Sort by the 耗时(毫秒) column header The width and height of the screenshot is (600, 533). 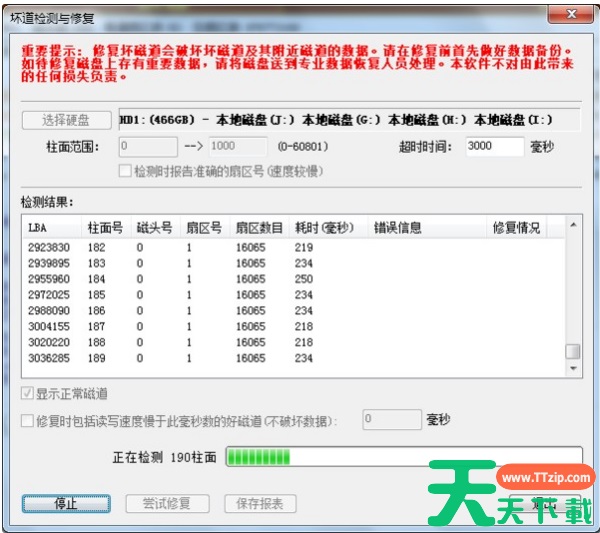coord(326,228)
